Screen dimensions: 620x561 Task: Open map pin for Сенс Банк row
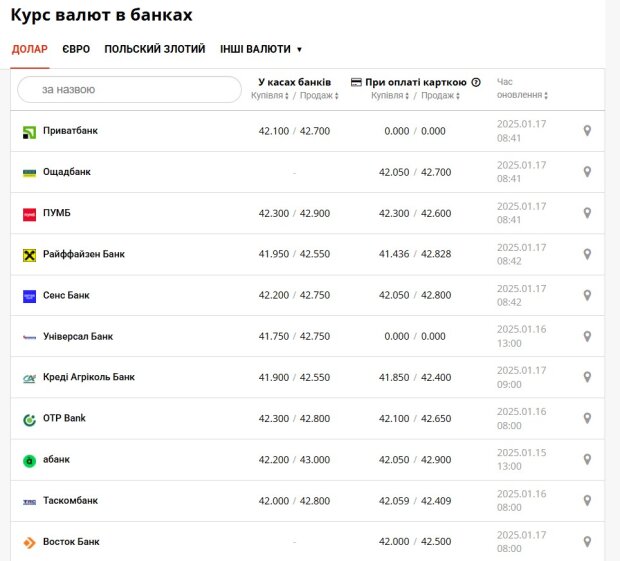[x=587, y=295]
